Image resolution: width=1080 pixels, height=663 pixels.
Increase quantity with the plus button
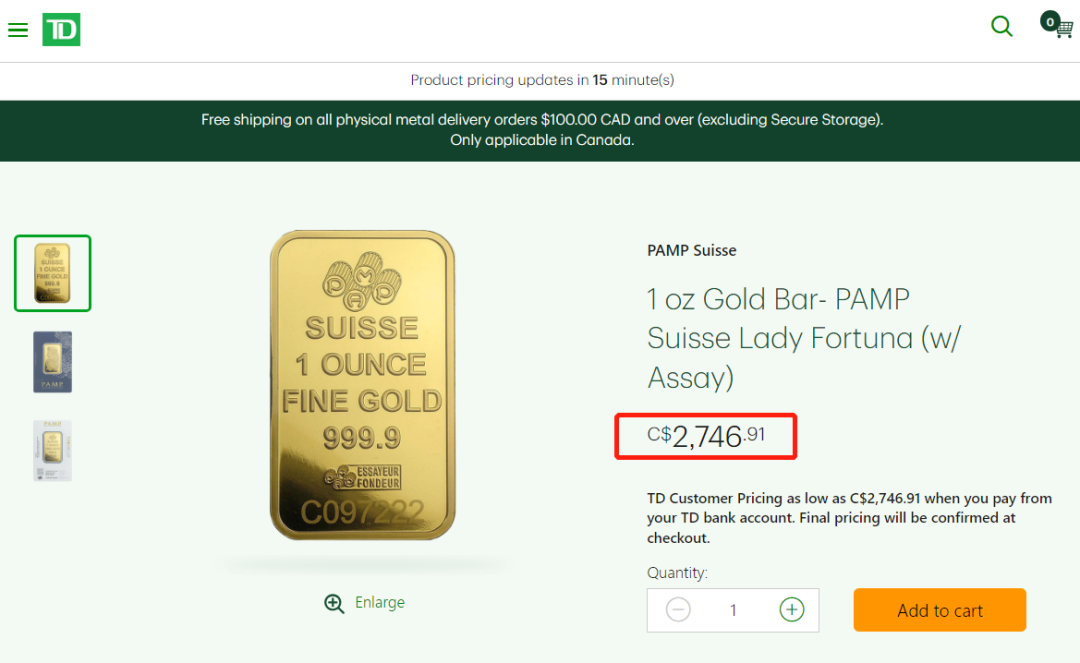pyautogui.click(x=792, y=609)
